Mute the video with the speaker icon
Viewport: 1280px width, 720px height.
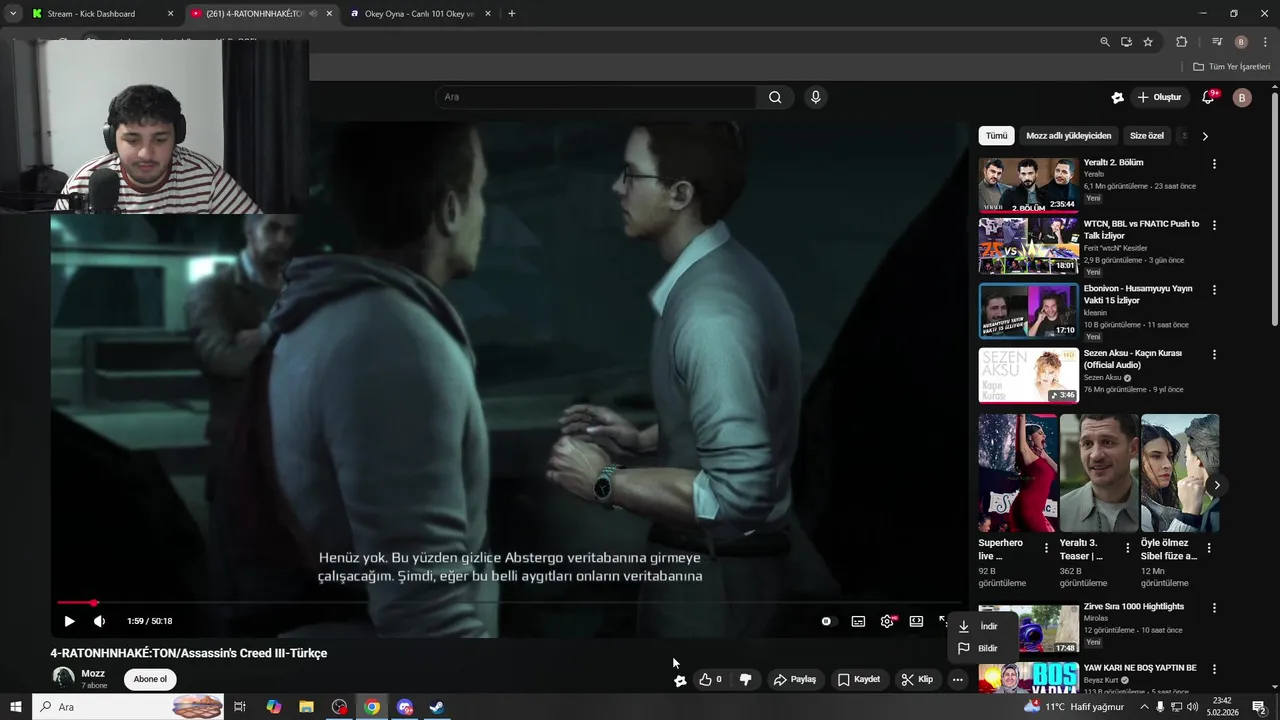(x=99, y=621)
